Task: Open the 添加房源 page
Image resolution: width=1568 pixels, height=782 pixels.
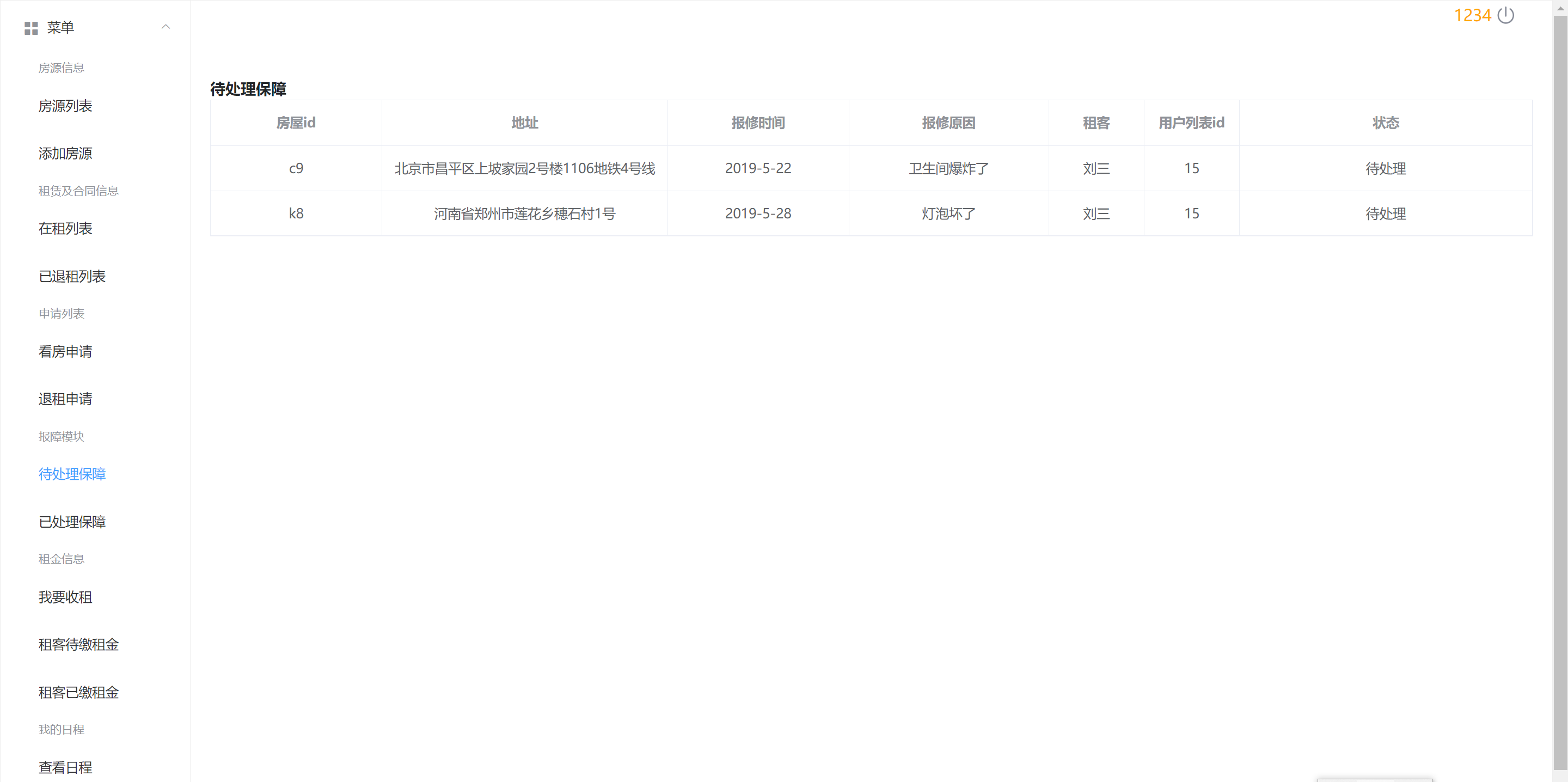Action: [x=65, y=154]
